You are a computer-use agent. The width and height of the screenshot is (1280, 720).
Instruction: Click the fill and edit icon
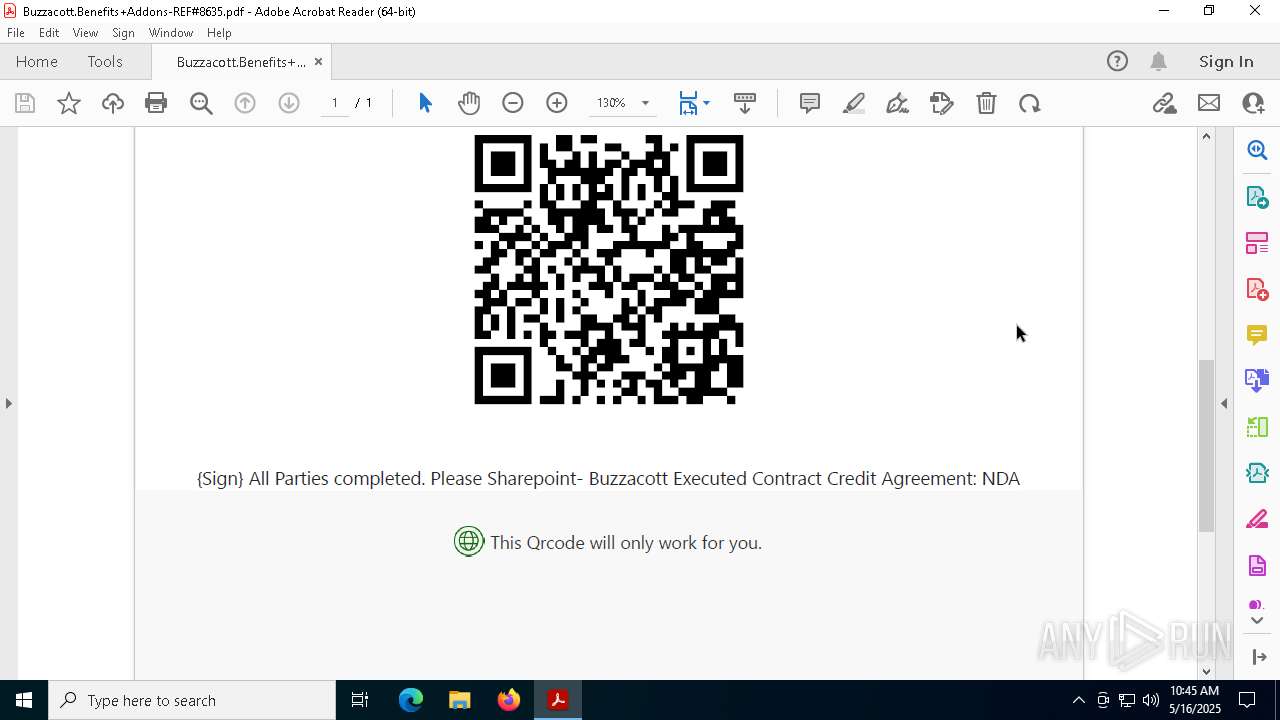942,103
